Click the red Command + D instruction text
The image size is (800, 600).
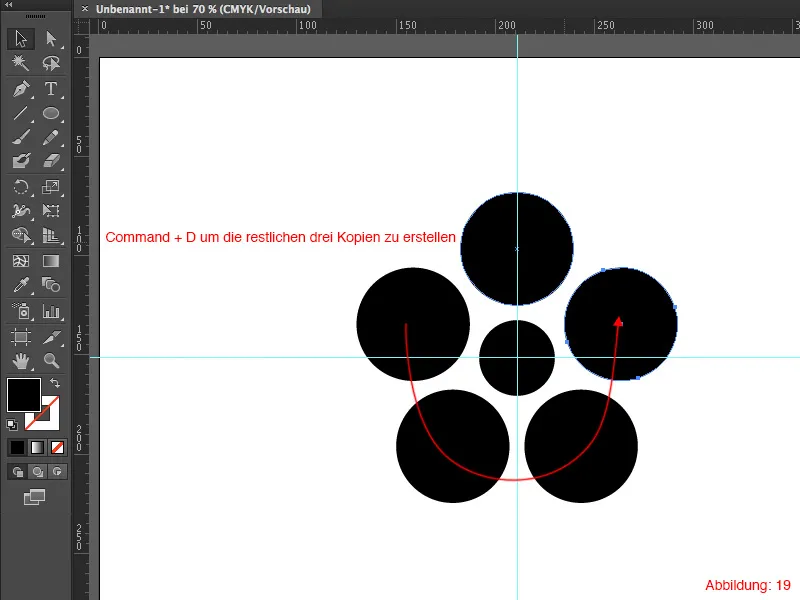280,237
